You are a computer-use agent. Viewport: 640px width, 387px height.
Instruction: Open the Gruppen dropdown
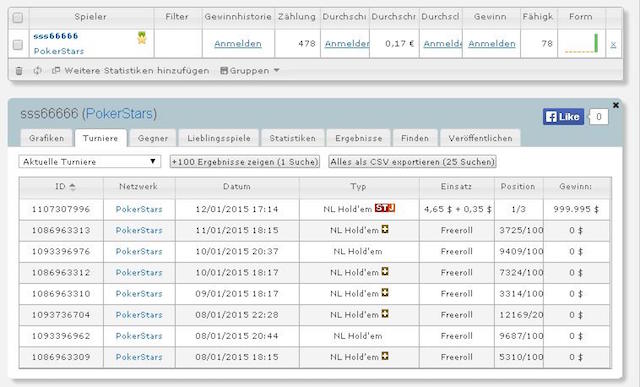point(250,71)
